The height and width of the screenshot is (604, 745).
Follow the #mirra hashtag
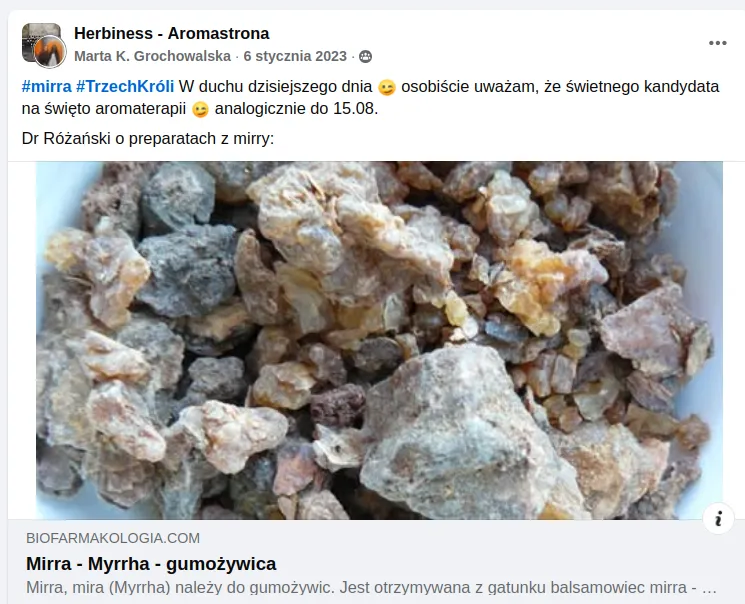click(47, 87)
